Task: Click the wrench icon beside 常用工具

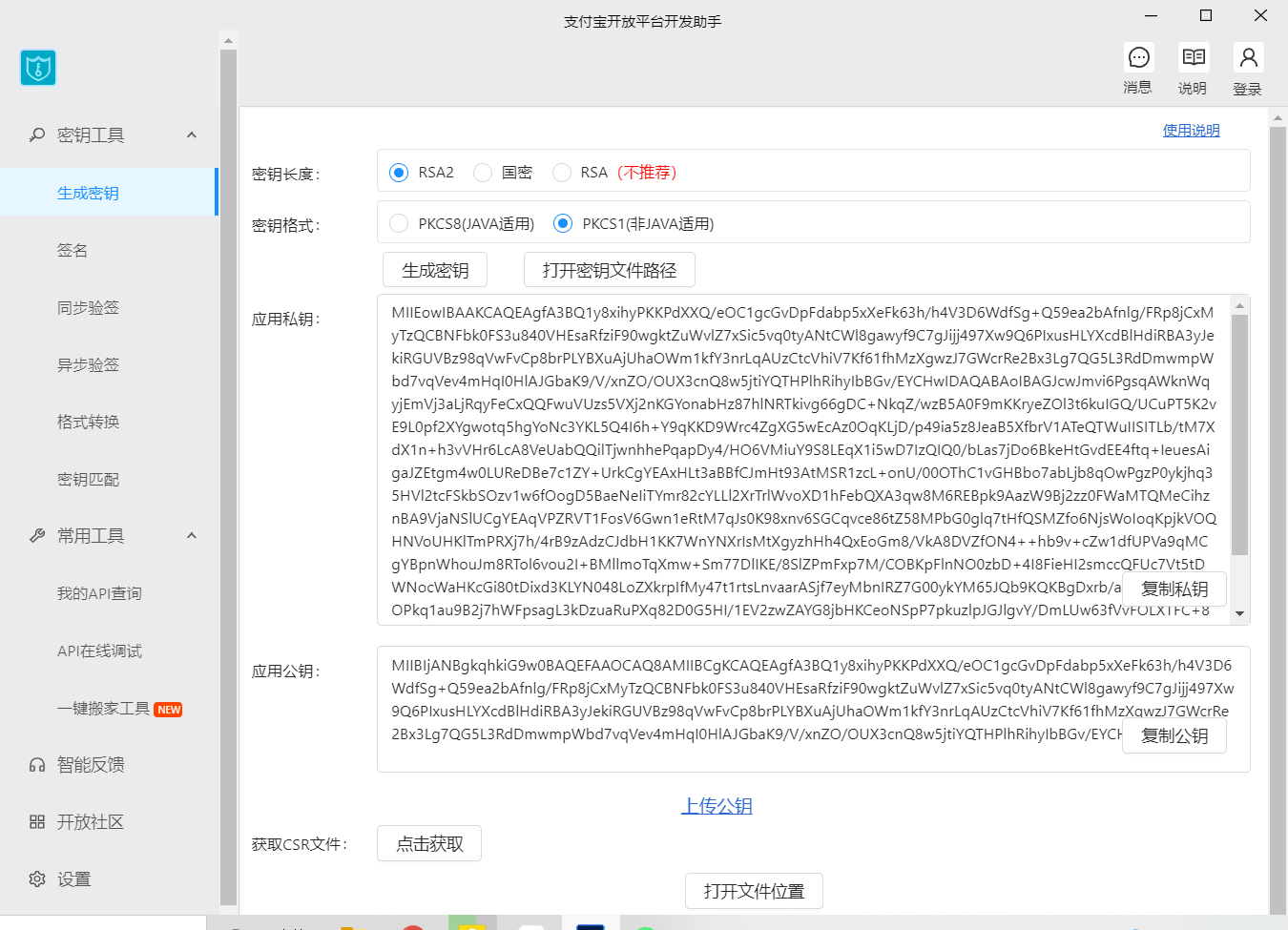Action: [37, 536]
